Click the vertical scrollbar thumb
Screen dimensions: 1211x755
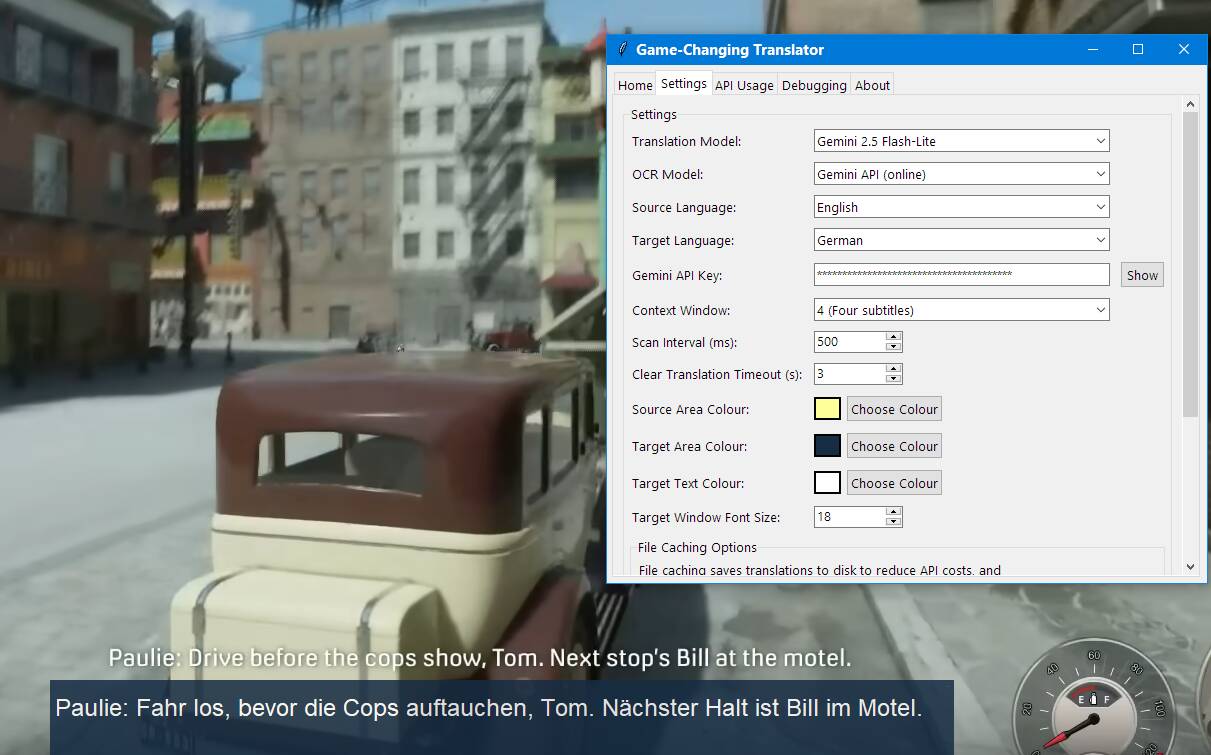tap(1190, 264)
